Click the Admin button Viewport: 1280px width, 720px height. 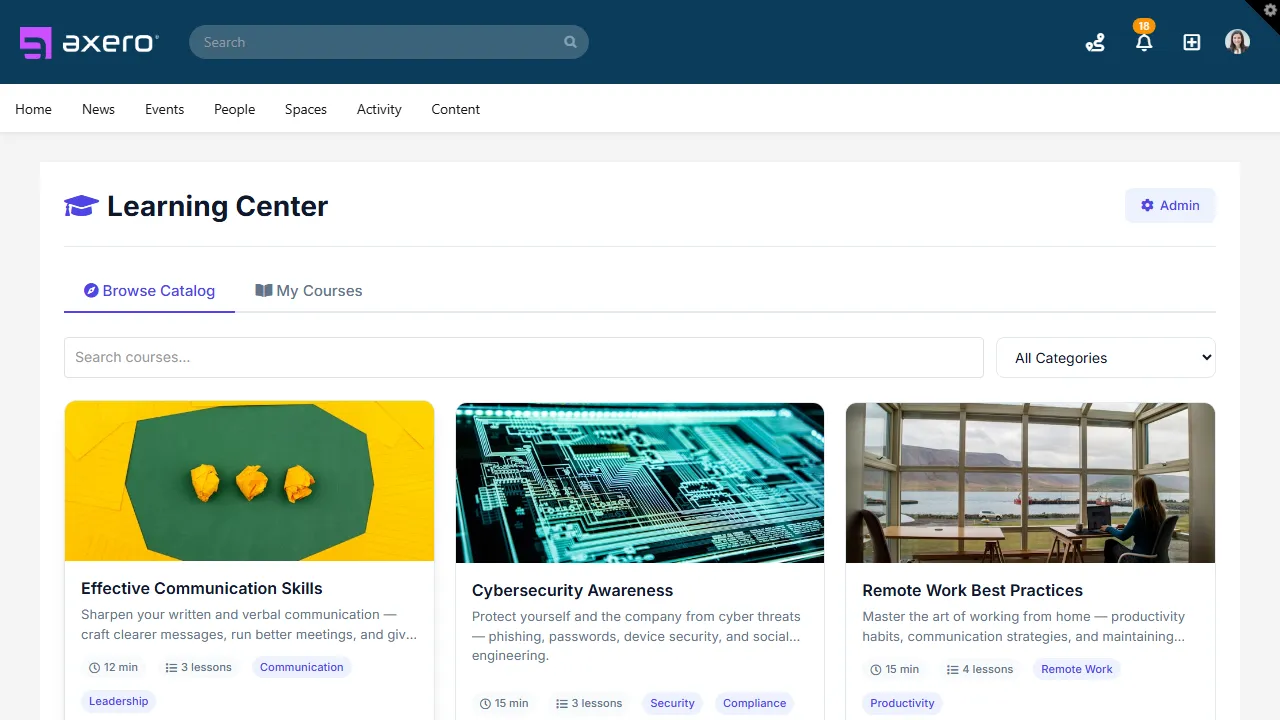click(1170, 205)
